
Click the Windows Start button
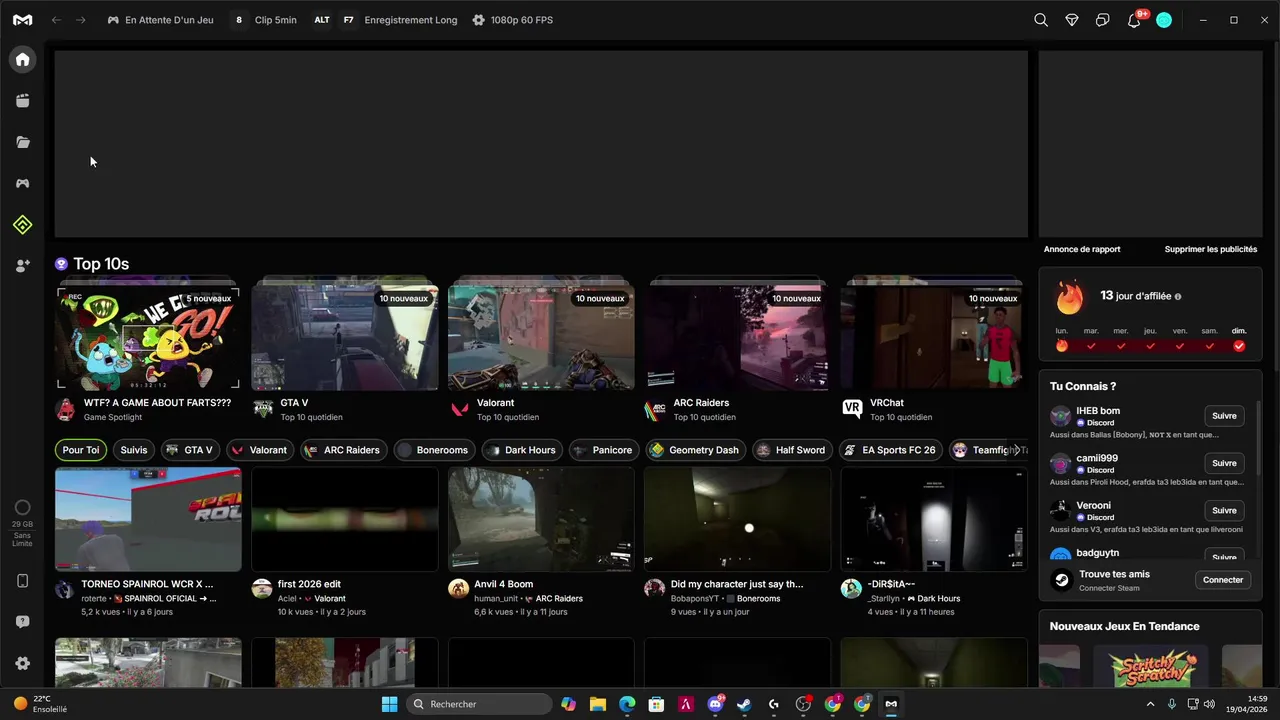(x=389, y=704)
